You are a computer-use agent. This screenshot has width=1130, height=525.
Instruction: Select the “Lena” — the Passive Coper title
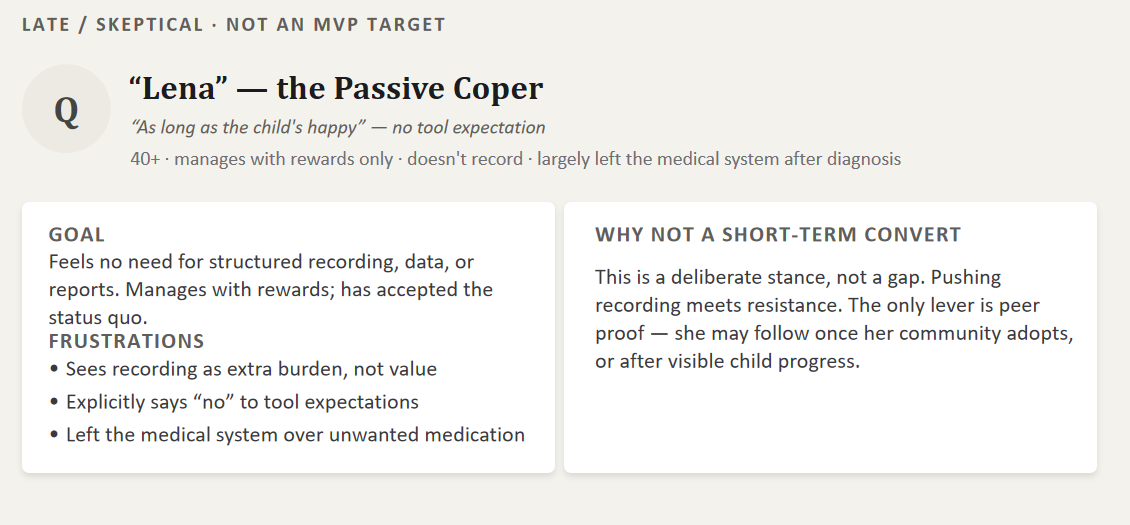coord(336,89)
